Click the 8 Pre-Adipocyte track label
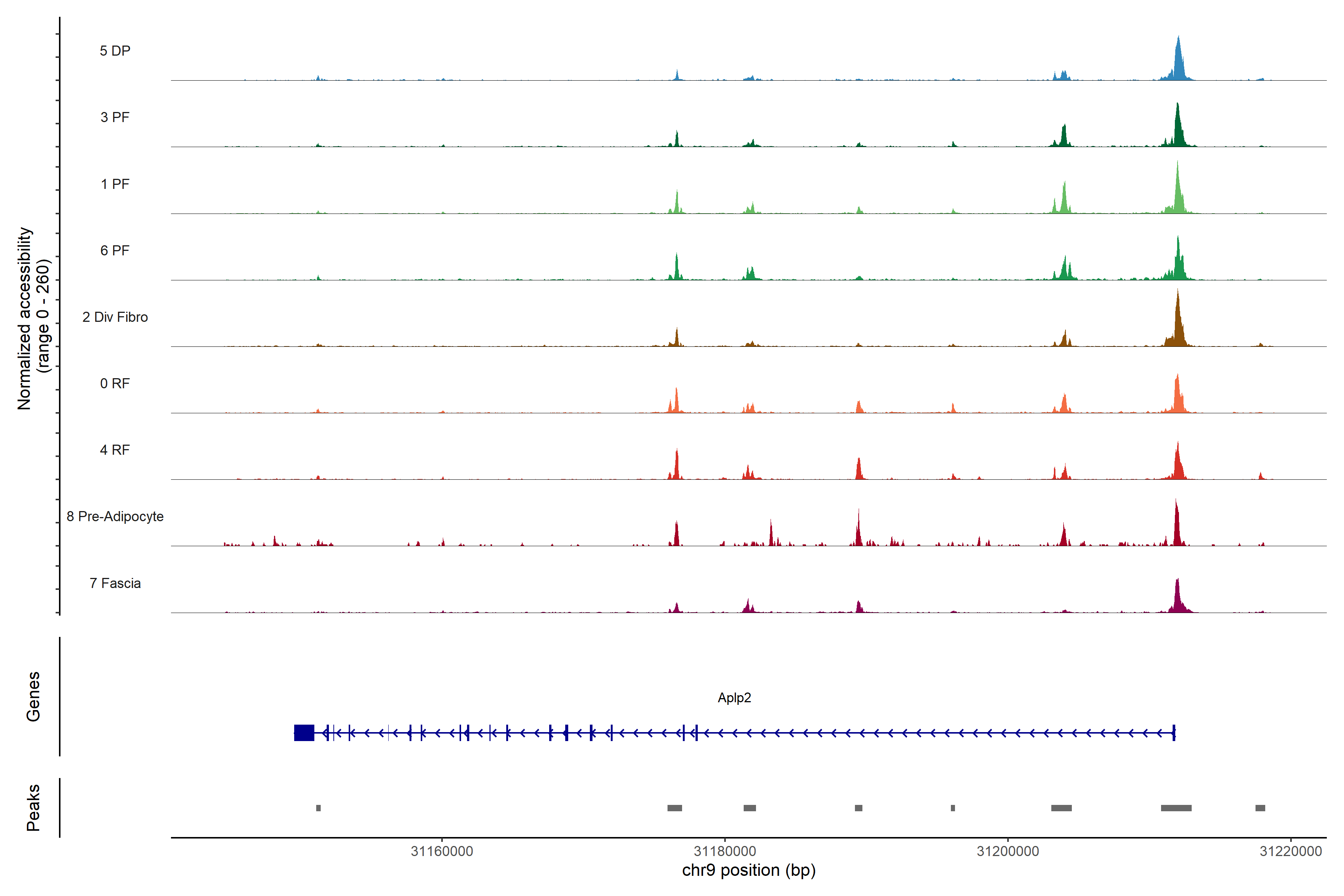 (x=115, y=516)
